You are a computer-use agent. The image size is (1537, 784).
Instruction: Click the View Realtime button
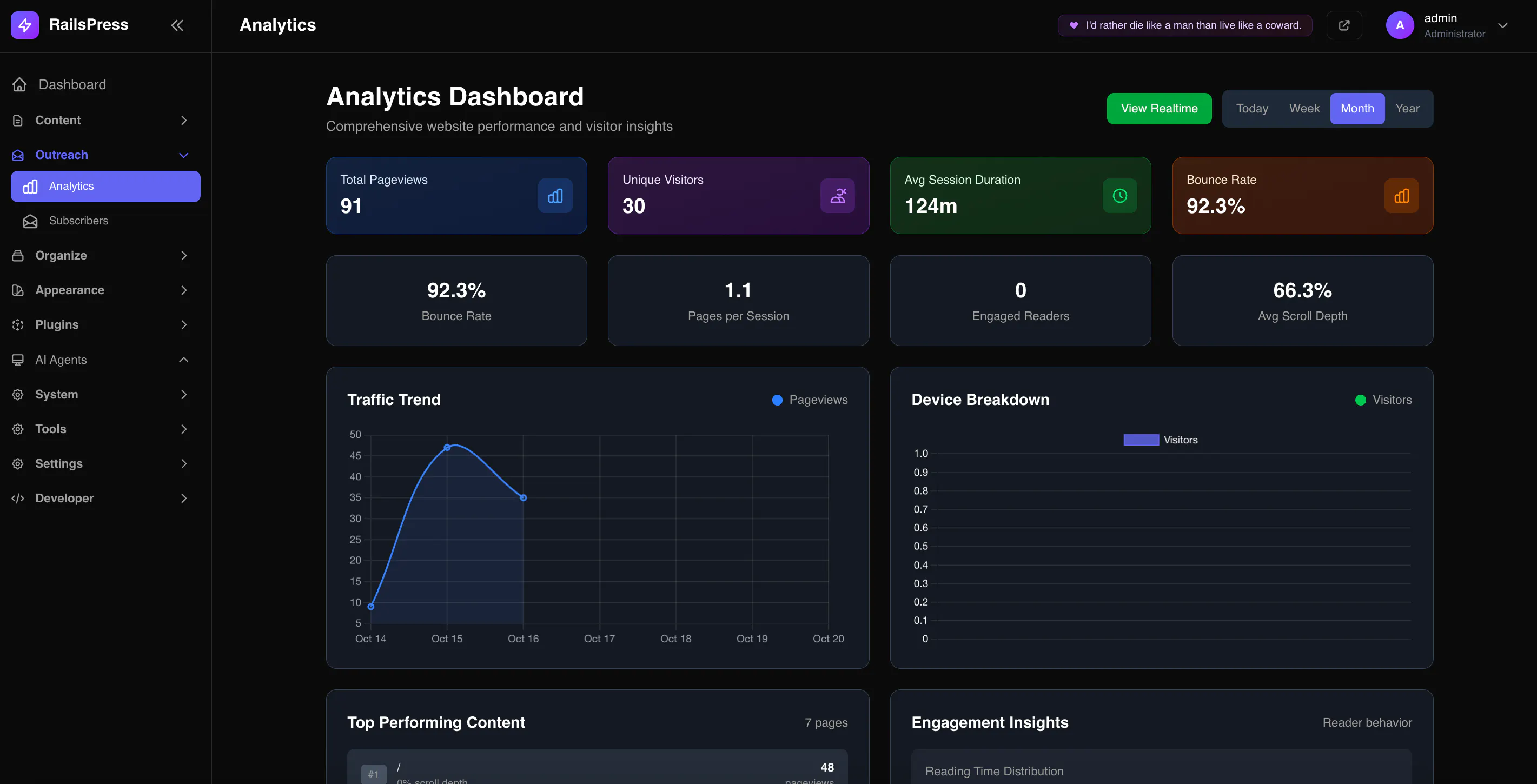[x=1160, y=109]
